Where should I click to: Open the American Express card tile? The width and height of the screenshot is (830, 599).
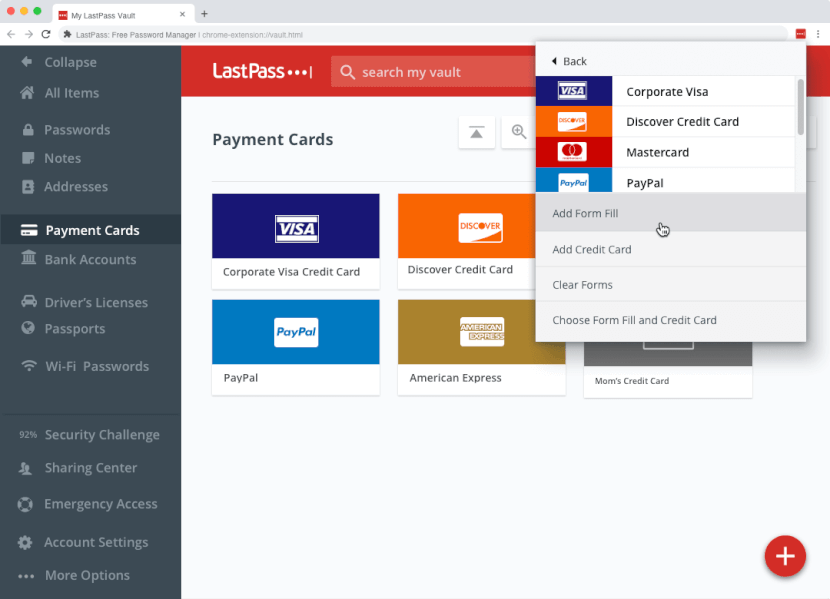481,347
